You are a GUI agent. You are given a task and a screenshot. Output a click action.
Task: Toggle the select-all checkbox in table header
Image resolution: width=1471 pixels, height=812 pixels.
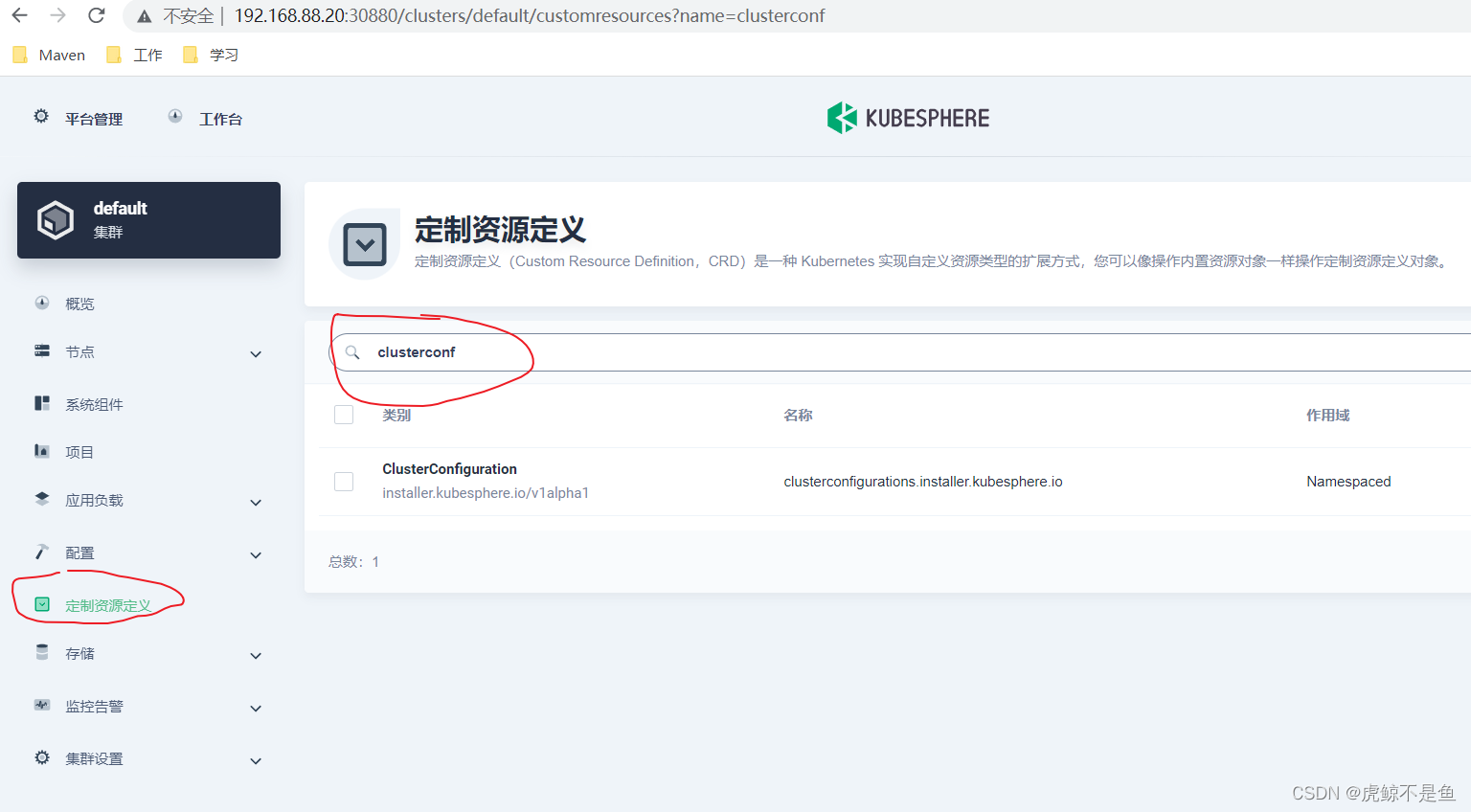344,415
